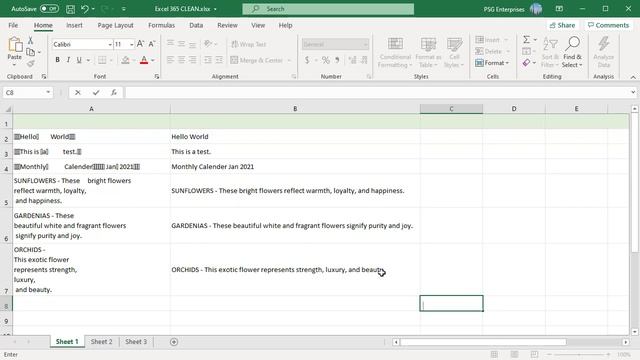Viewport: 640px width, 360px height.
Task: Switch to the Page Layout tab
Action: click(116, 25)
